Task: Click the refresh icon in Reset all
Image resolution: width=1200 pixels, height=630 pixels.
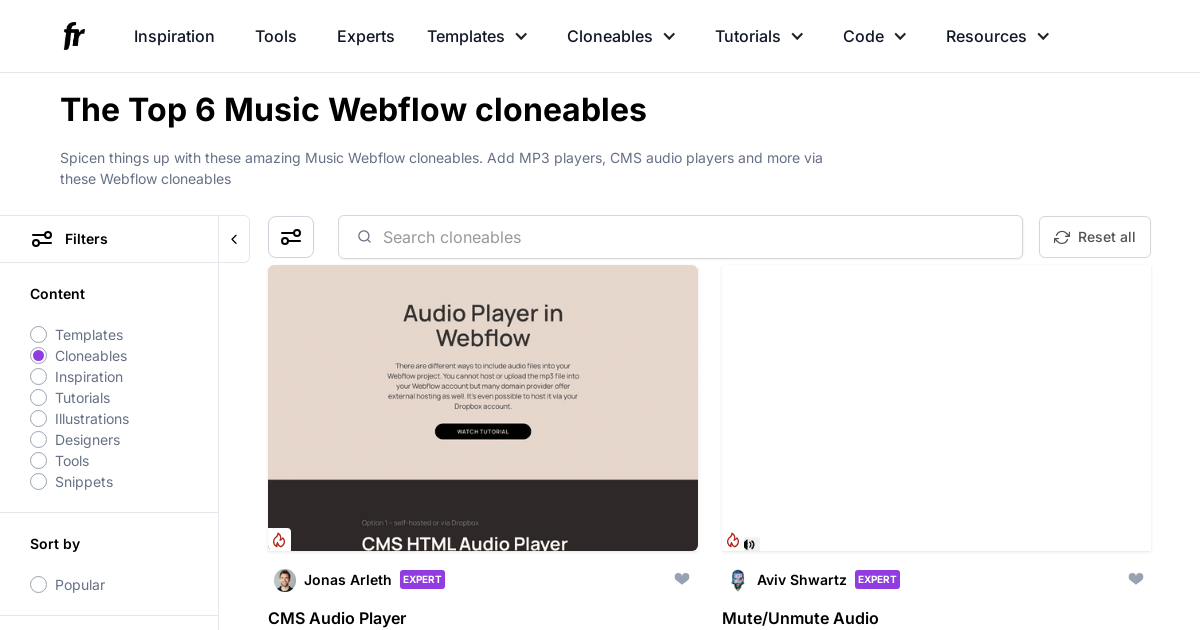Action: tap(1062, 237)
